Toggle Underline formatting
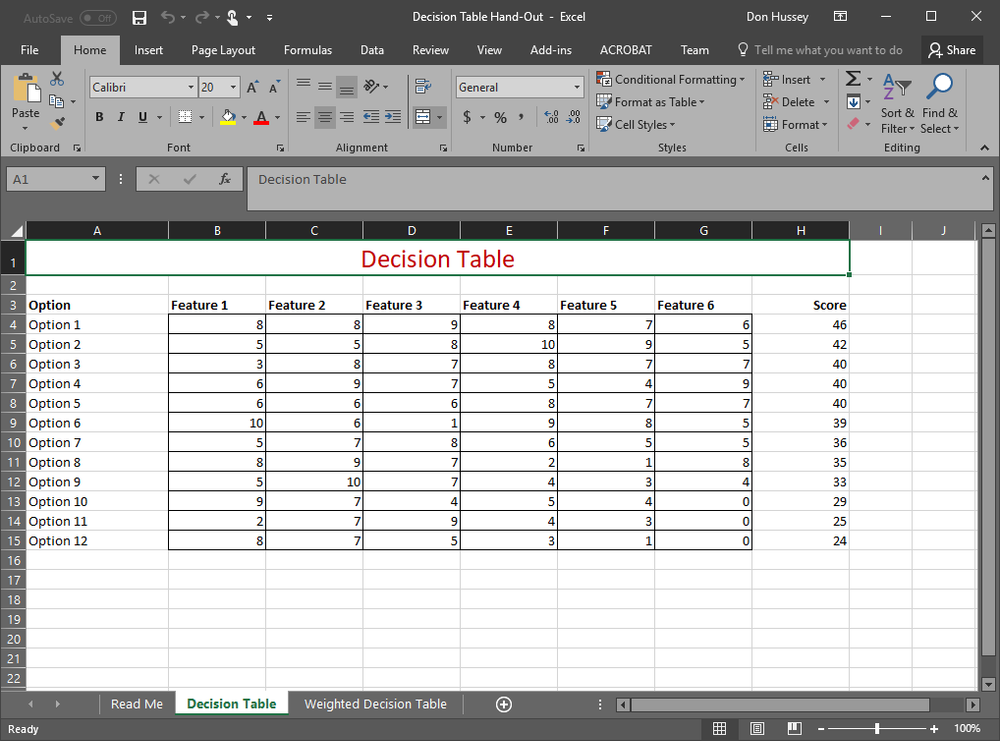The image size is (1000, 741). (x=143, y=117)
